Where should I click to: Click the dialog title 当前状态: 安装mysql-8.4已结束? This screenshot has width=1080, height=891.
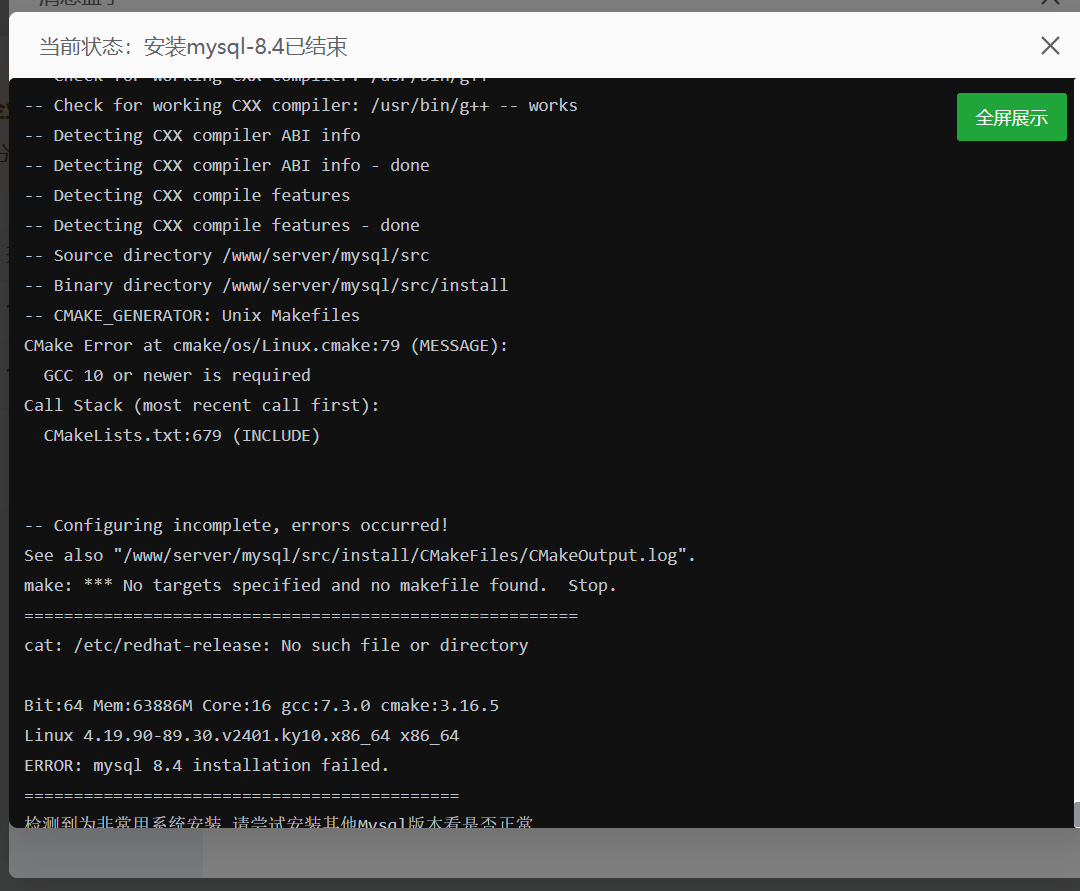pyautogui.click(x=194, y=47)
